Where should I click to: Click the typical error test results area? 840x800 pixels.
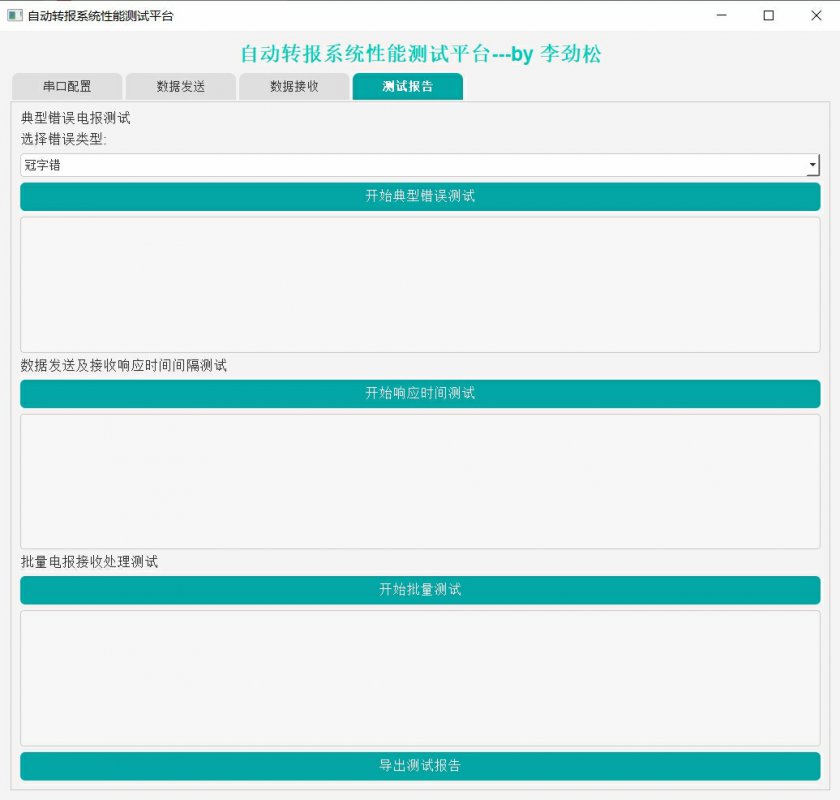pos(420,283)
